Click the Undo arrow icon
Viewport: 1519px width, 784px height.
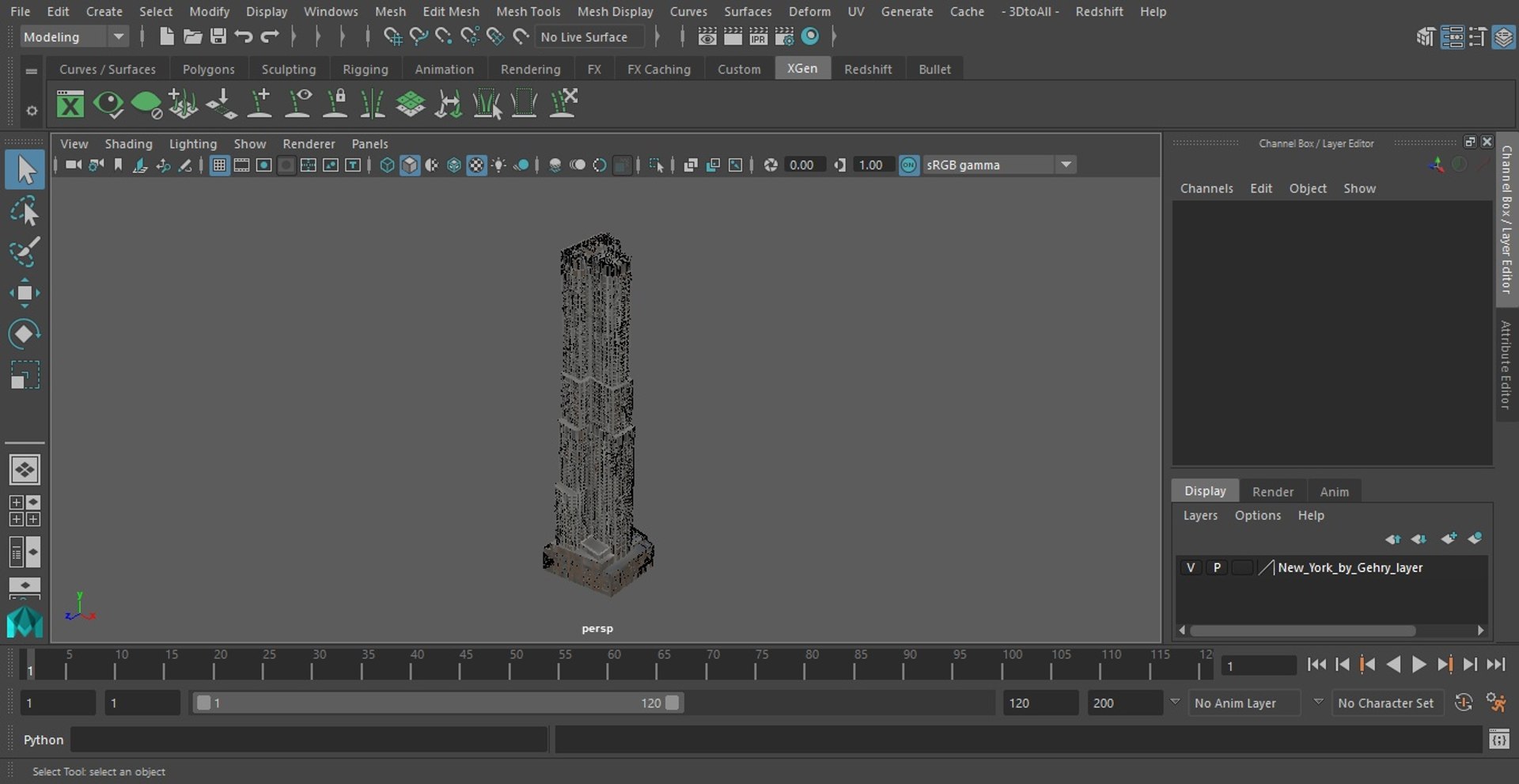tap(244, 36)
